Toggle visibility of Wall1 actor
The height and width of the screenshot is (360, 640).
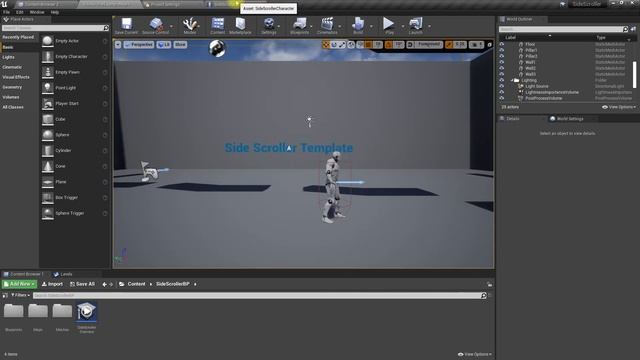click(x=502, y=62)
